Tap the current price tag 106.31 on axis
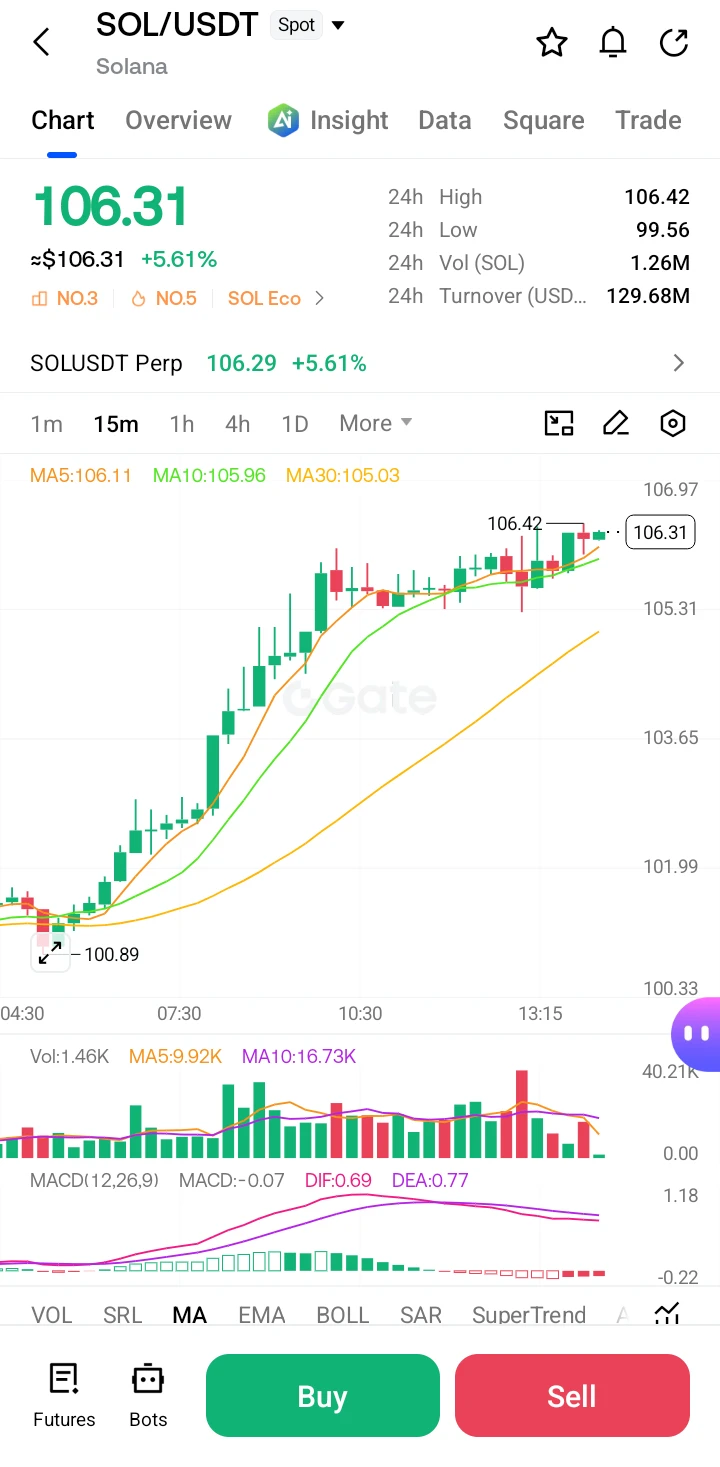Viewport: 720px width, 1467px height. [x=660, y=532]
